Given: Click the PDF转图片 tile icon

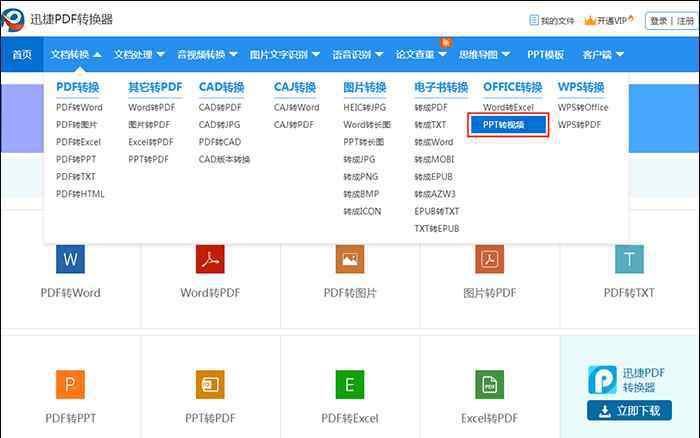Looking at the screenshot, I should click(x=349, y=260).
